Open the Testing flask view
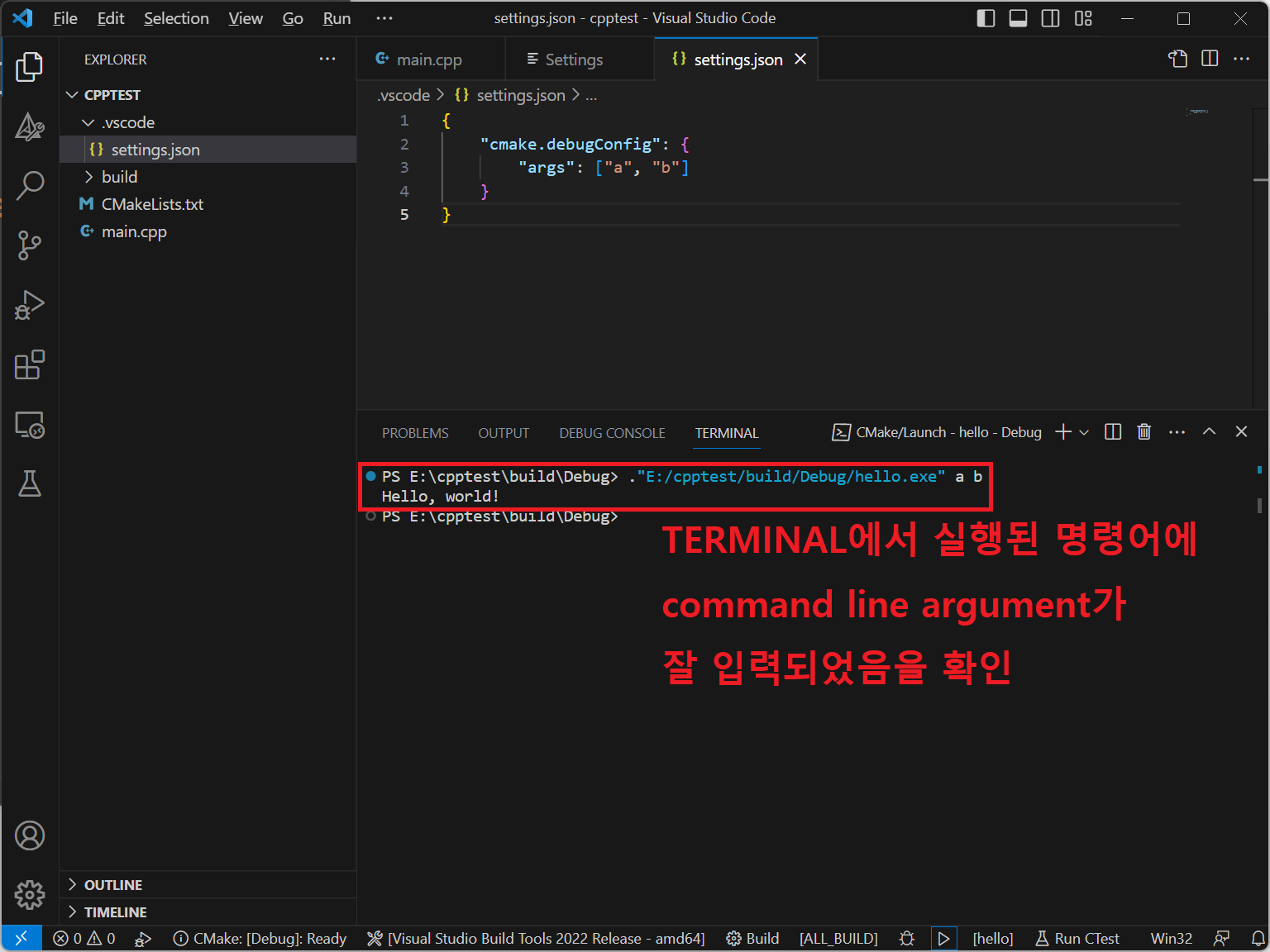The image size is (1270, 952). tap(30, 484)
